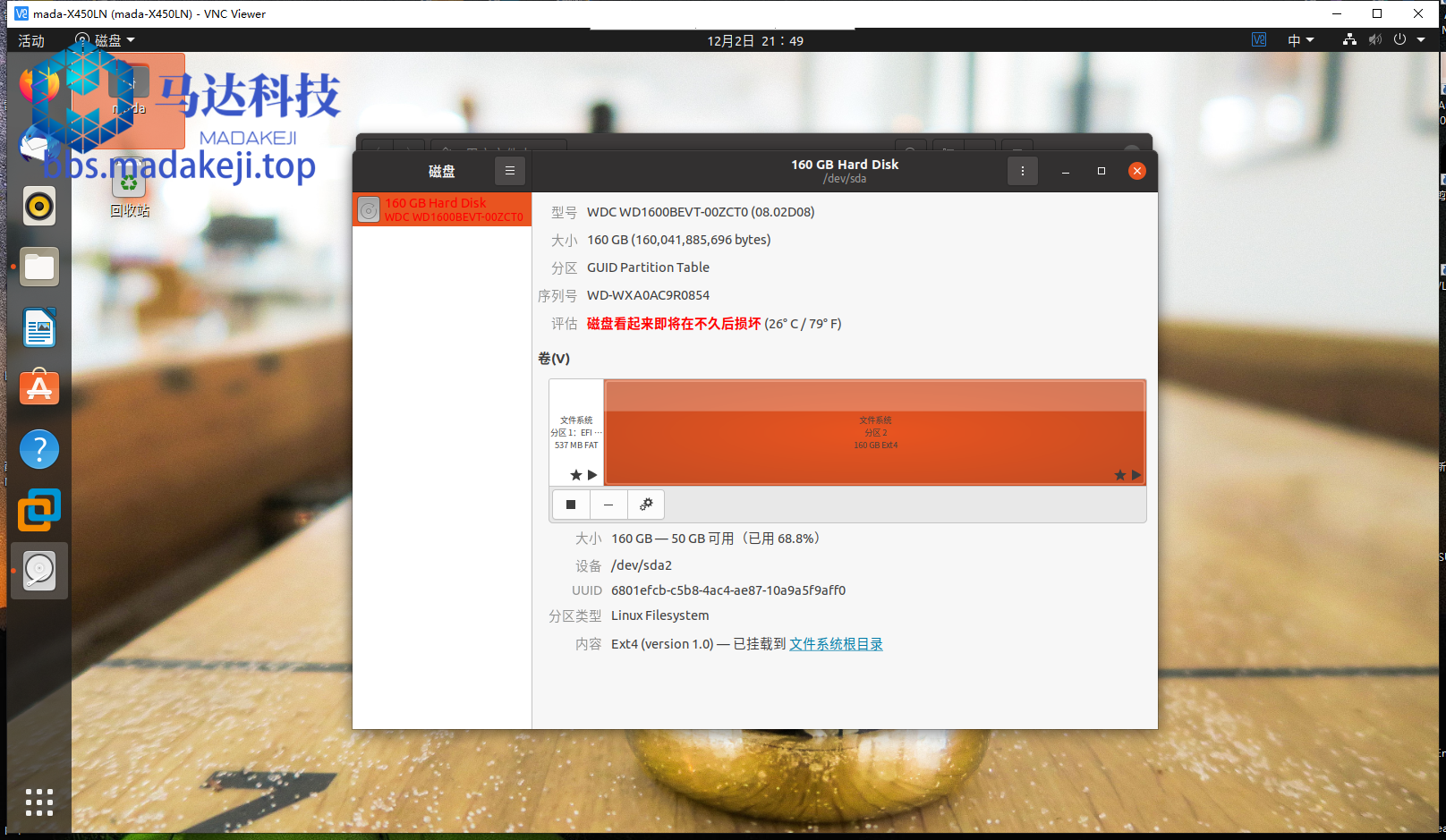This screenshot has height=840, width=1446.
Task: Open drive options three-dot menu
Action: click(x=1023, y=171)
